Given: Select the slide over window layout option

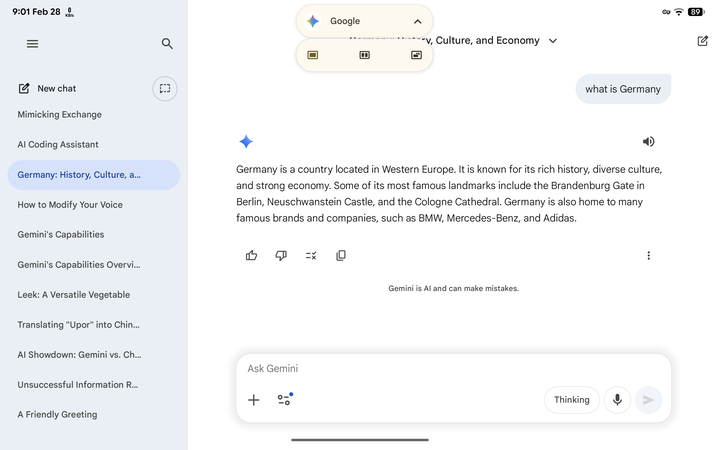Looking at the screenshot, I should click(x=416, y=55).
